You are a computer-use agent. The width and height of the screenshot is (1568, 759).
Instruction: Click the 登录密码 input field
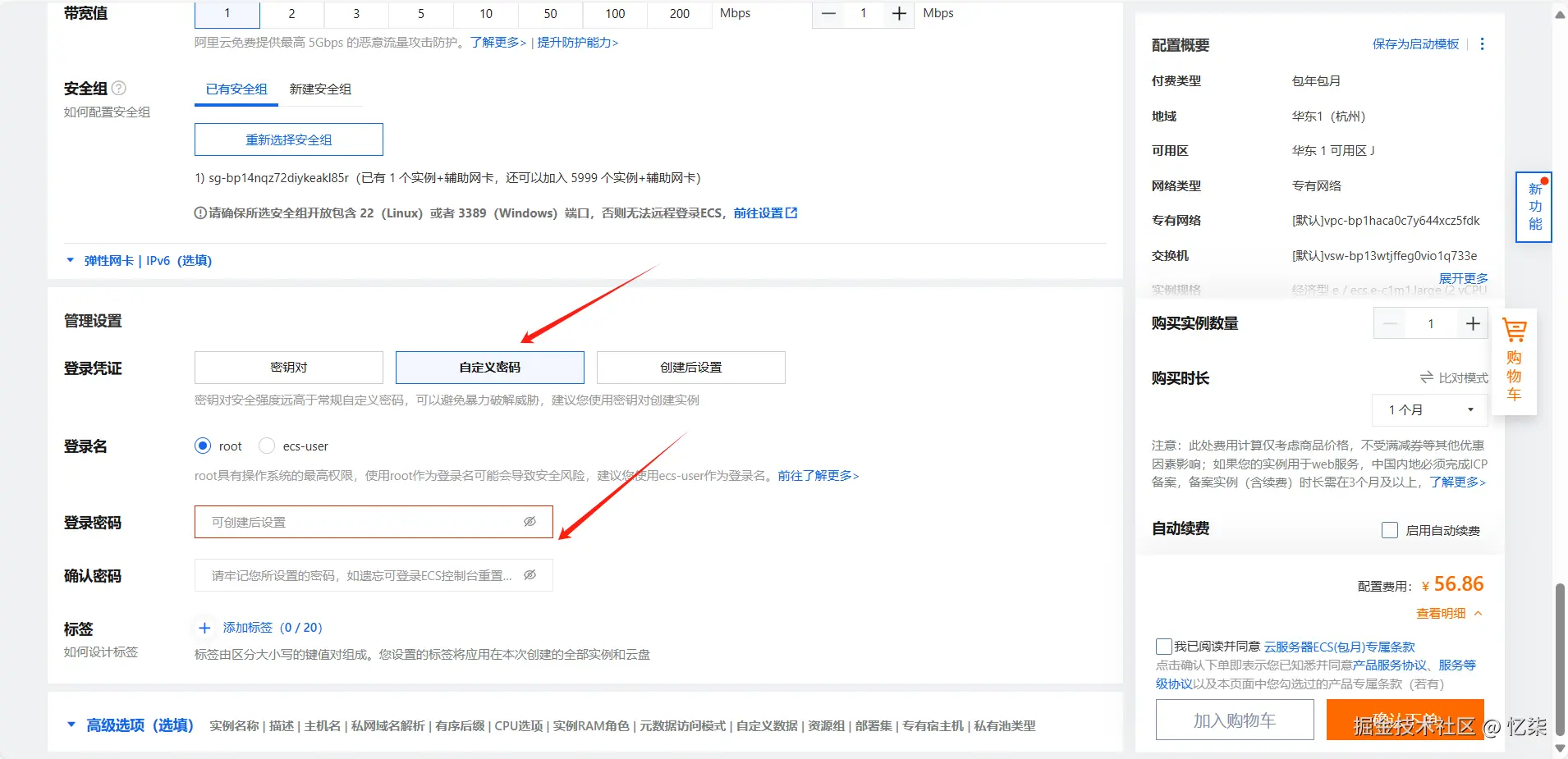point(374,522)
